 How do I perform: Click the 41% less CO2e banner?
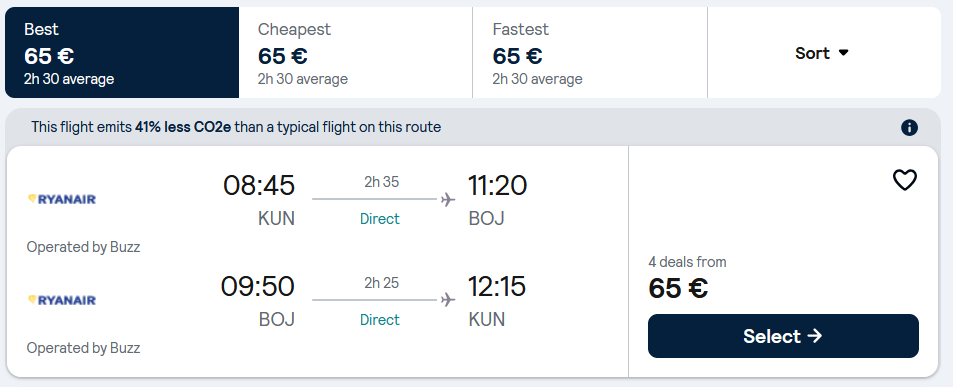[236, 128]
